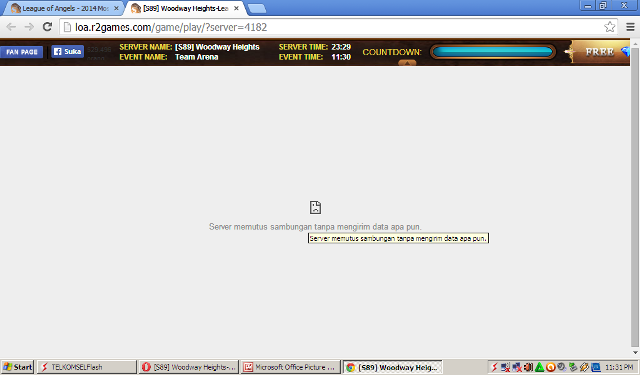This screenshot has height=375, width=640.
Task: Open the Chrome hamburger menu
Action: pyautogui.click(x=630, y=27)
